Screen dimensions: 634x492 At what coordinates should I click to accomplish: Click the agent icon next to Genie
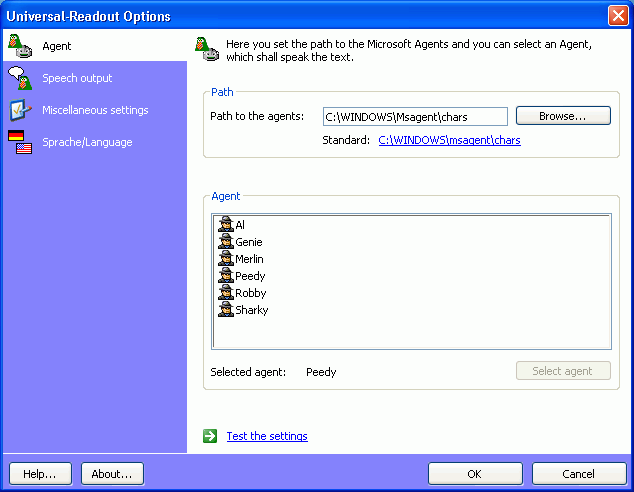point(225,242)
